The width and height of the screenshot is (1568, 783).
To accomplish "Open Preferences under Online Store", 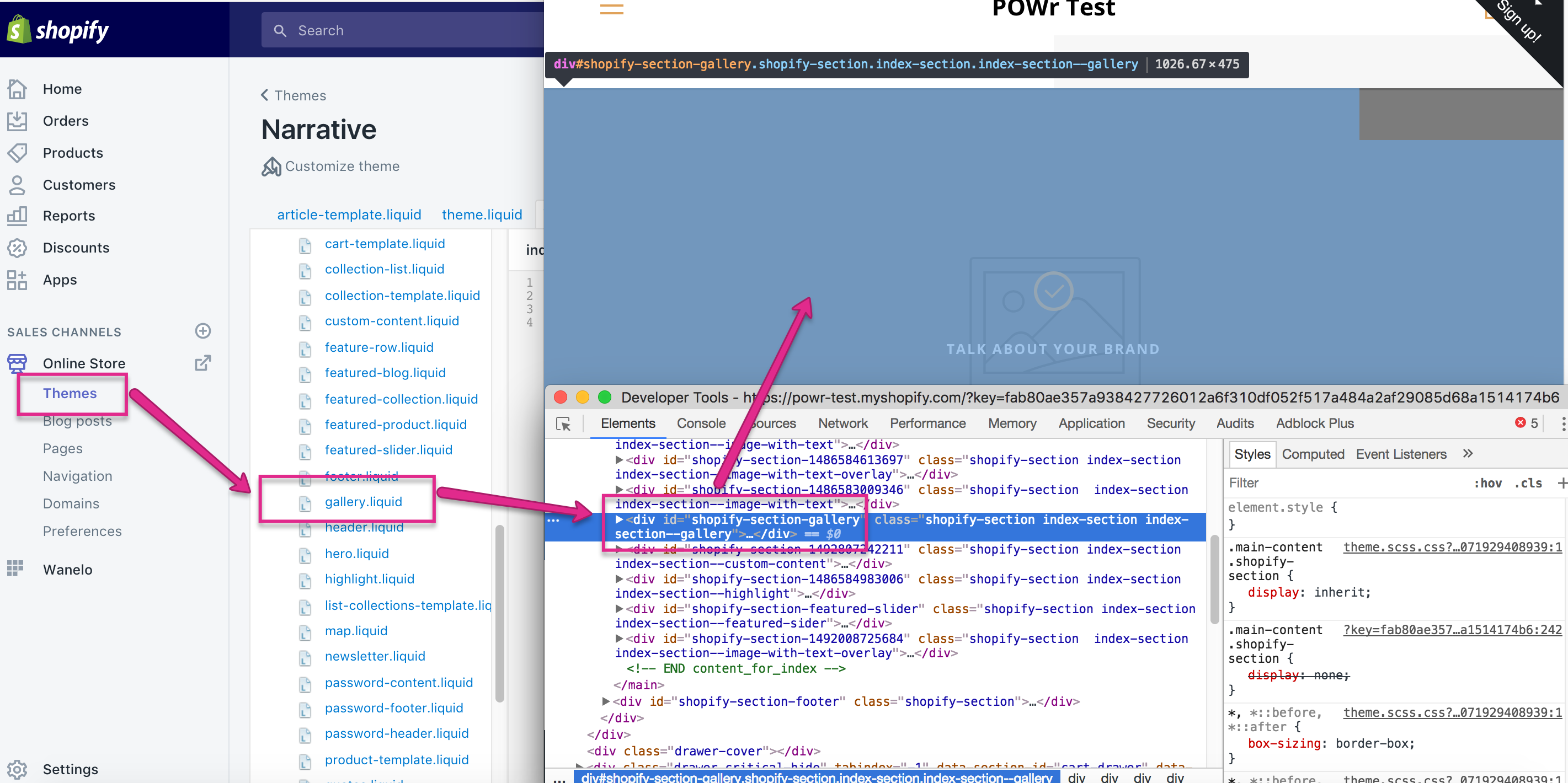I will (82, 532).
